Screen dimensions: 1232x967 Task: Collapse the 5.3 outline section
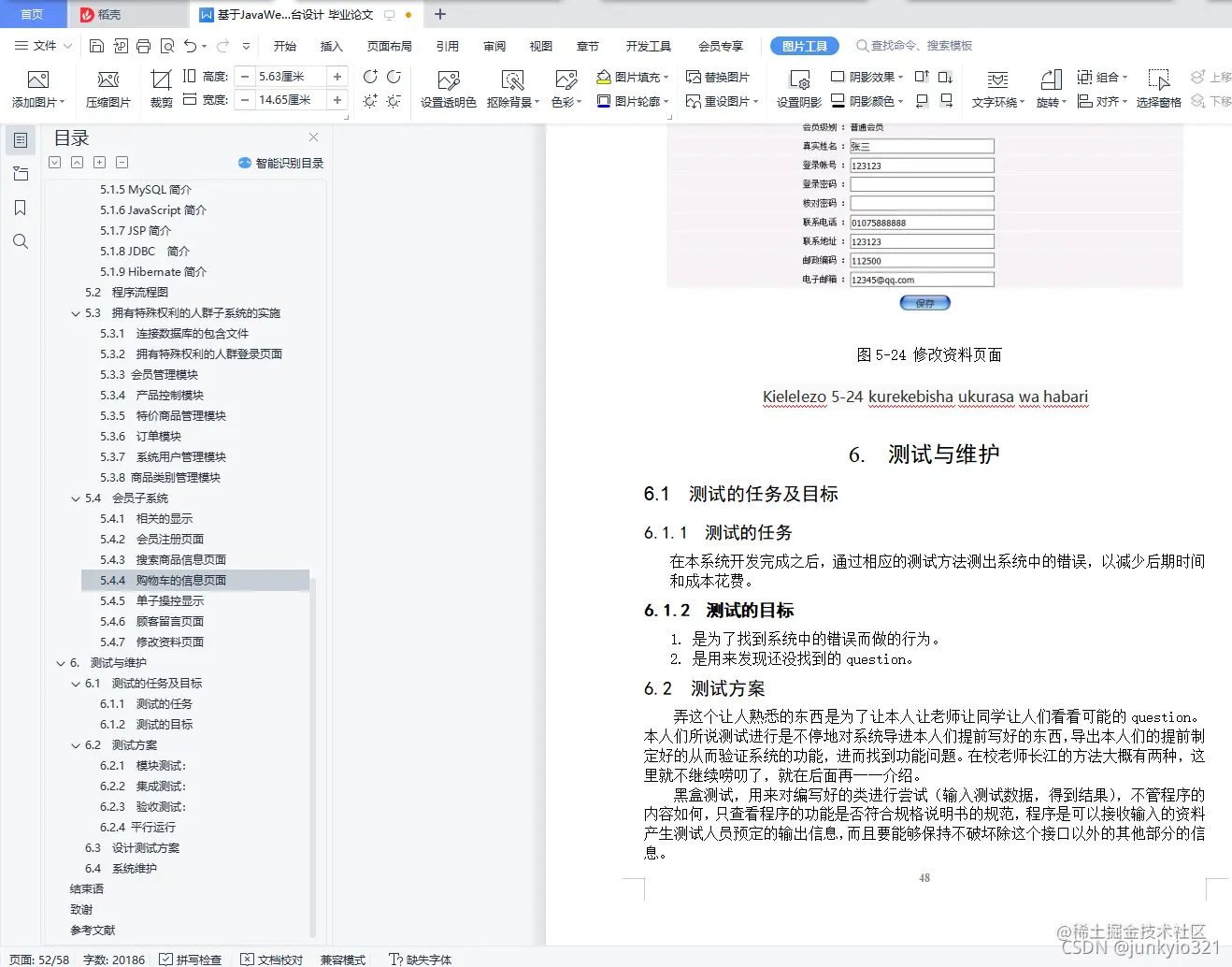76,313
